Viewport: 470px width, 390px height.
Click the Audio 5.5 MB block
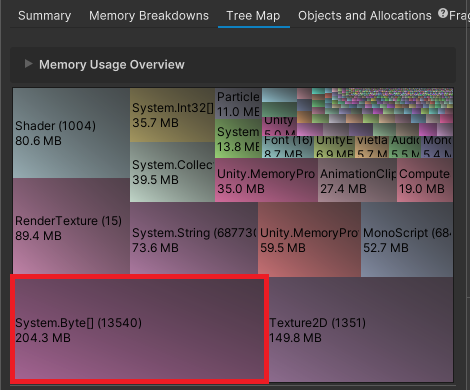[405, 147]
